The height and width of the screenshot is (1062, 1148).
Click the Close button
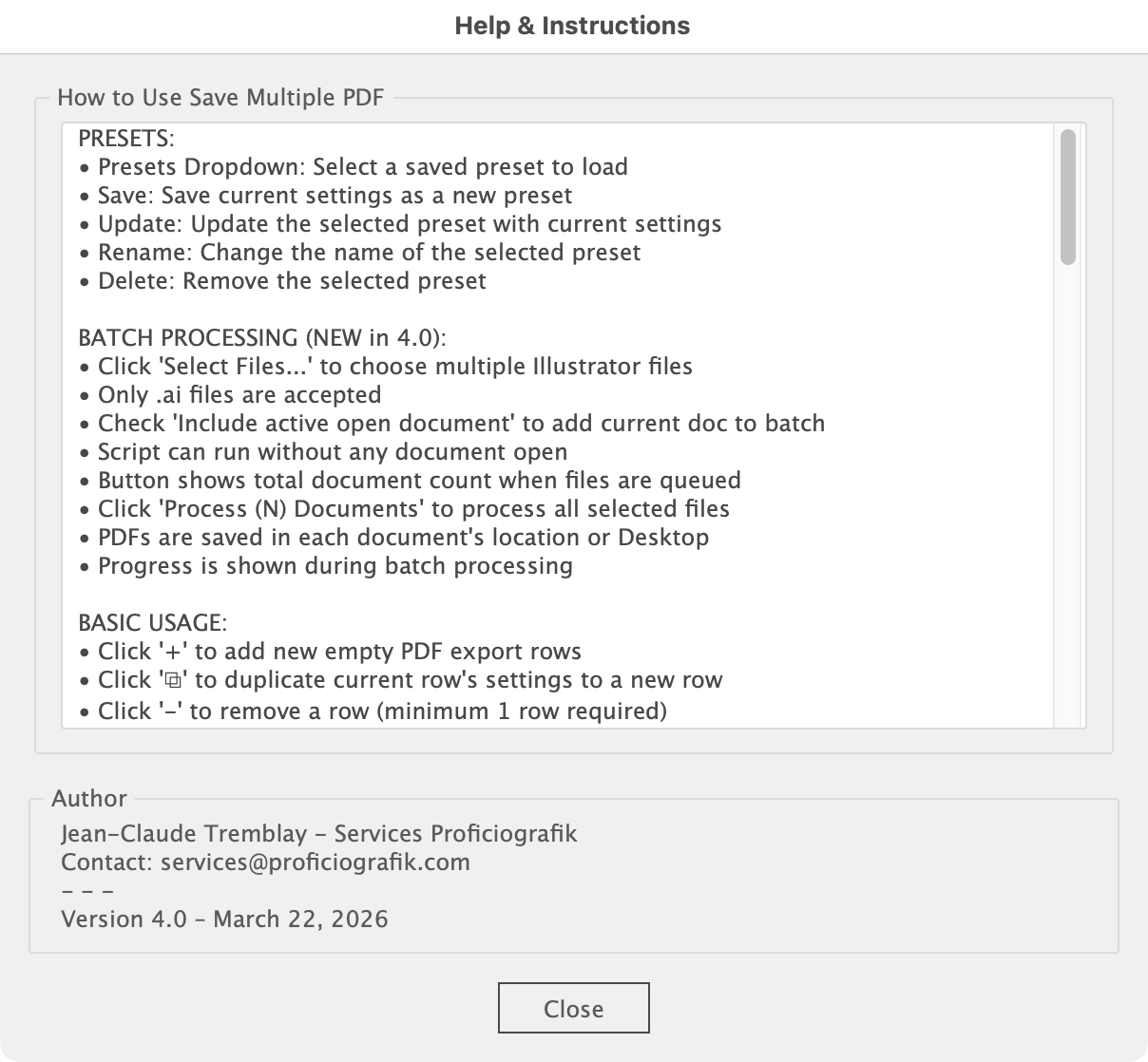pyautogui.click(x=573, y=1008)
